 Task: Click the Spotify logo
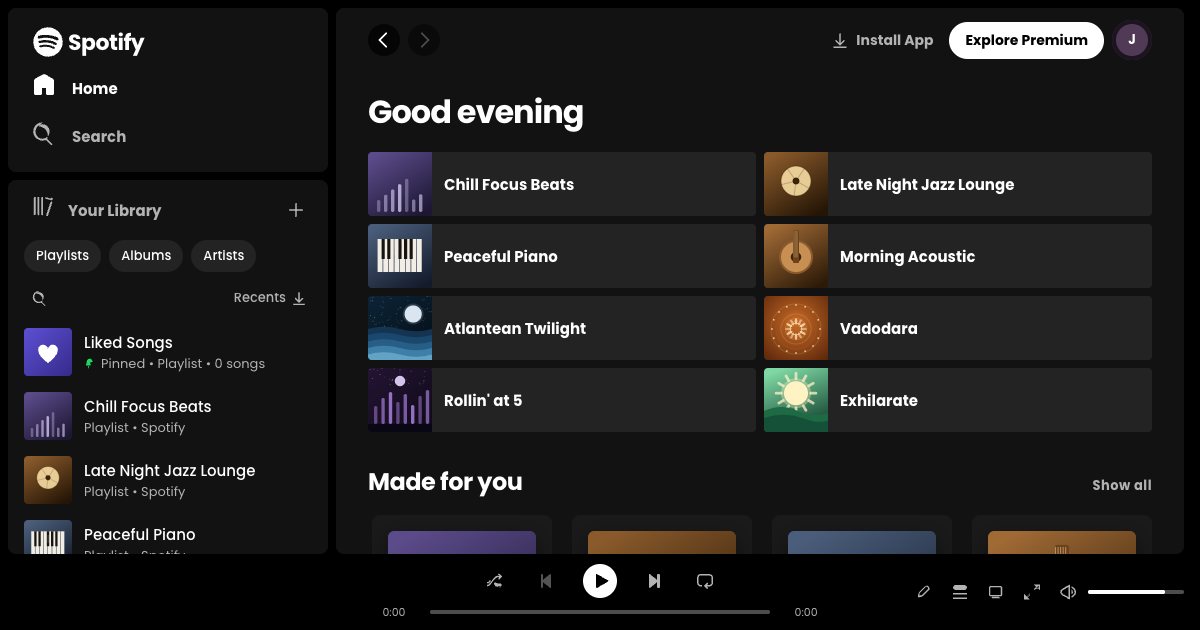[89, 42]
